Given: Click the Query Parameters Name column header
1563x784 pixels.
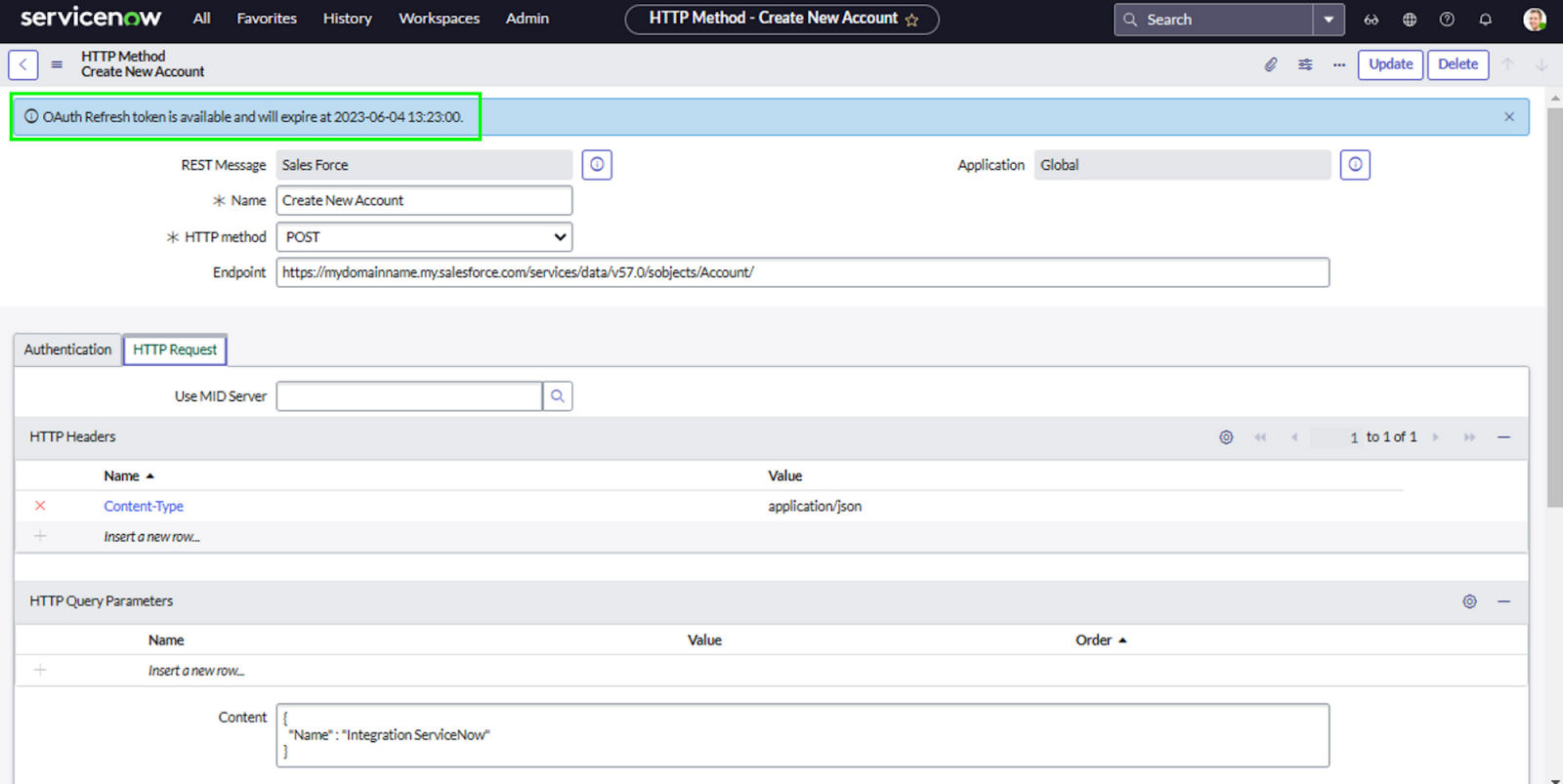Looking at the screenshot, I should click(x=166, y=640).
